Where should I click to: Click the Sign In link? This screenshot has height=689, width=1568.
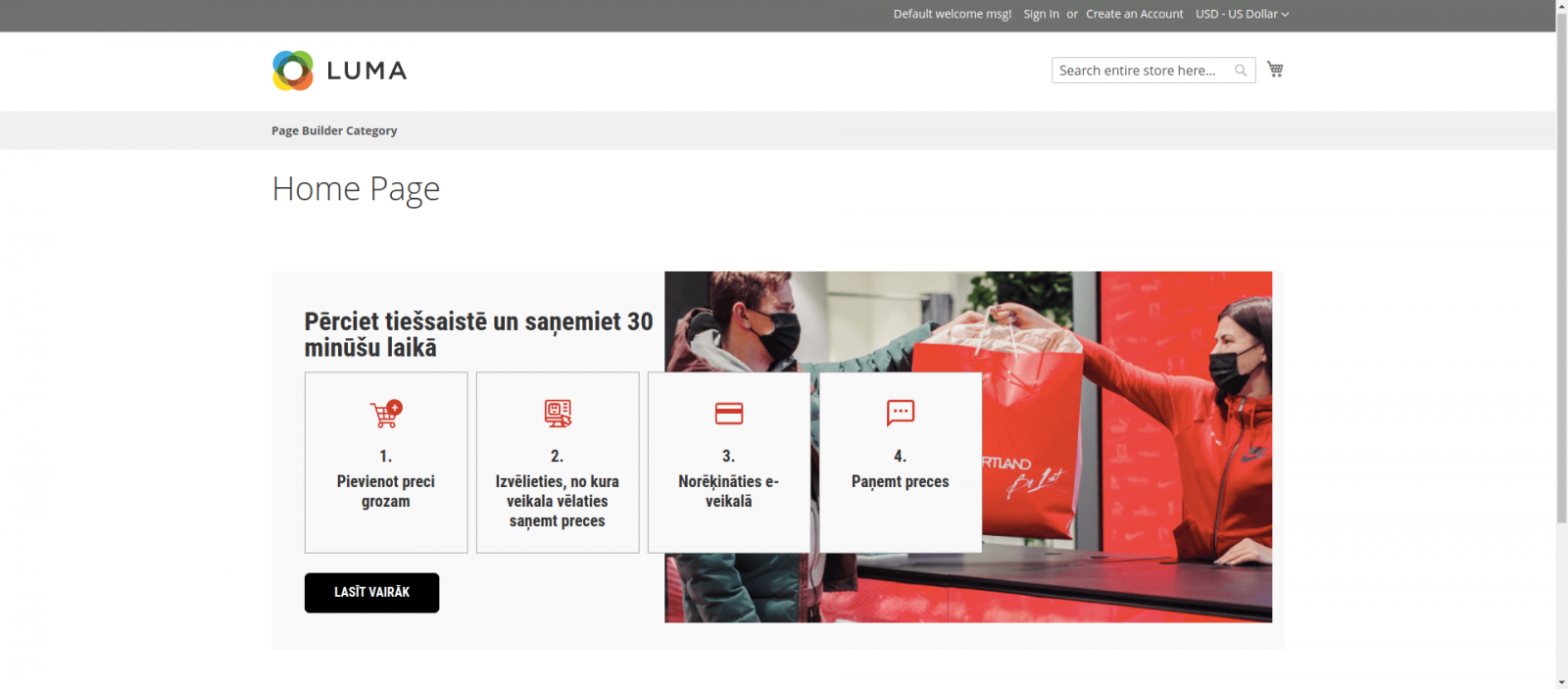point(1041,14)
